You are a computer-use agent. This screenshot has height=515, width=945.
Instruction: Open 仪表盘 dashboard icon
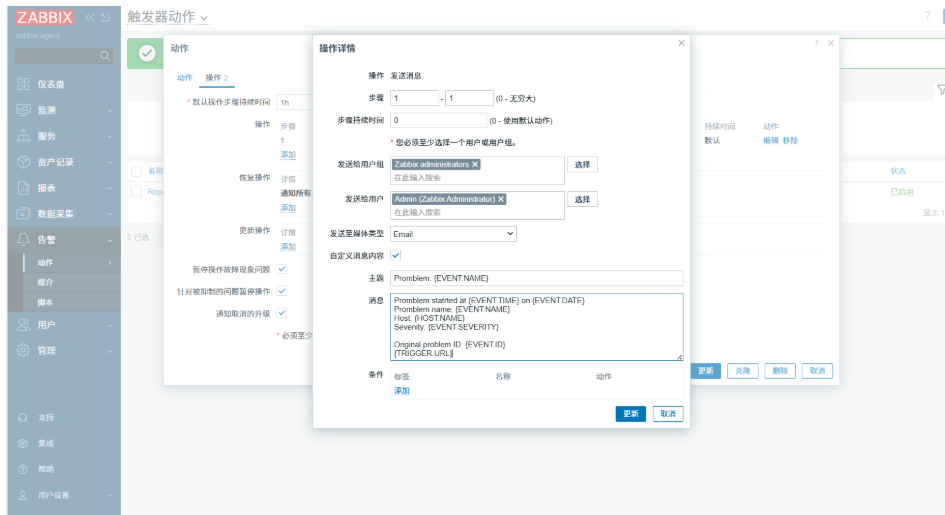point(23,84)
